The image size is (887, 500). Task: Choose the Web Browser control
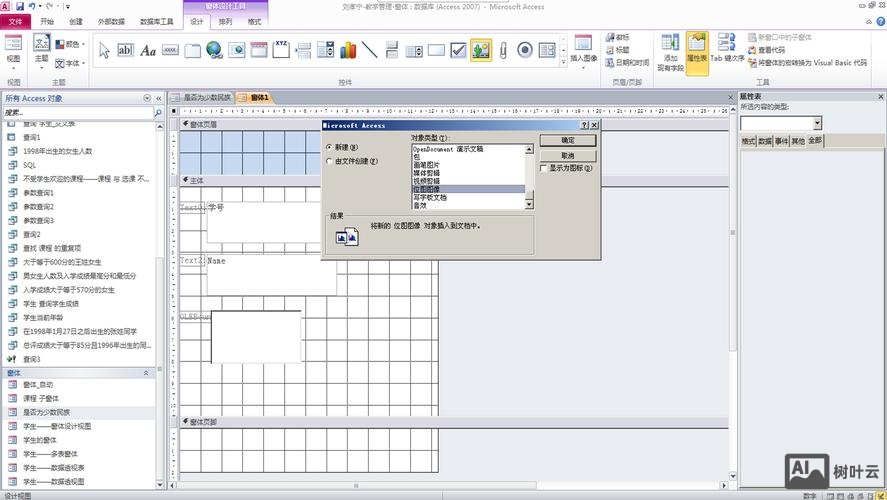click(236, 50)
